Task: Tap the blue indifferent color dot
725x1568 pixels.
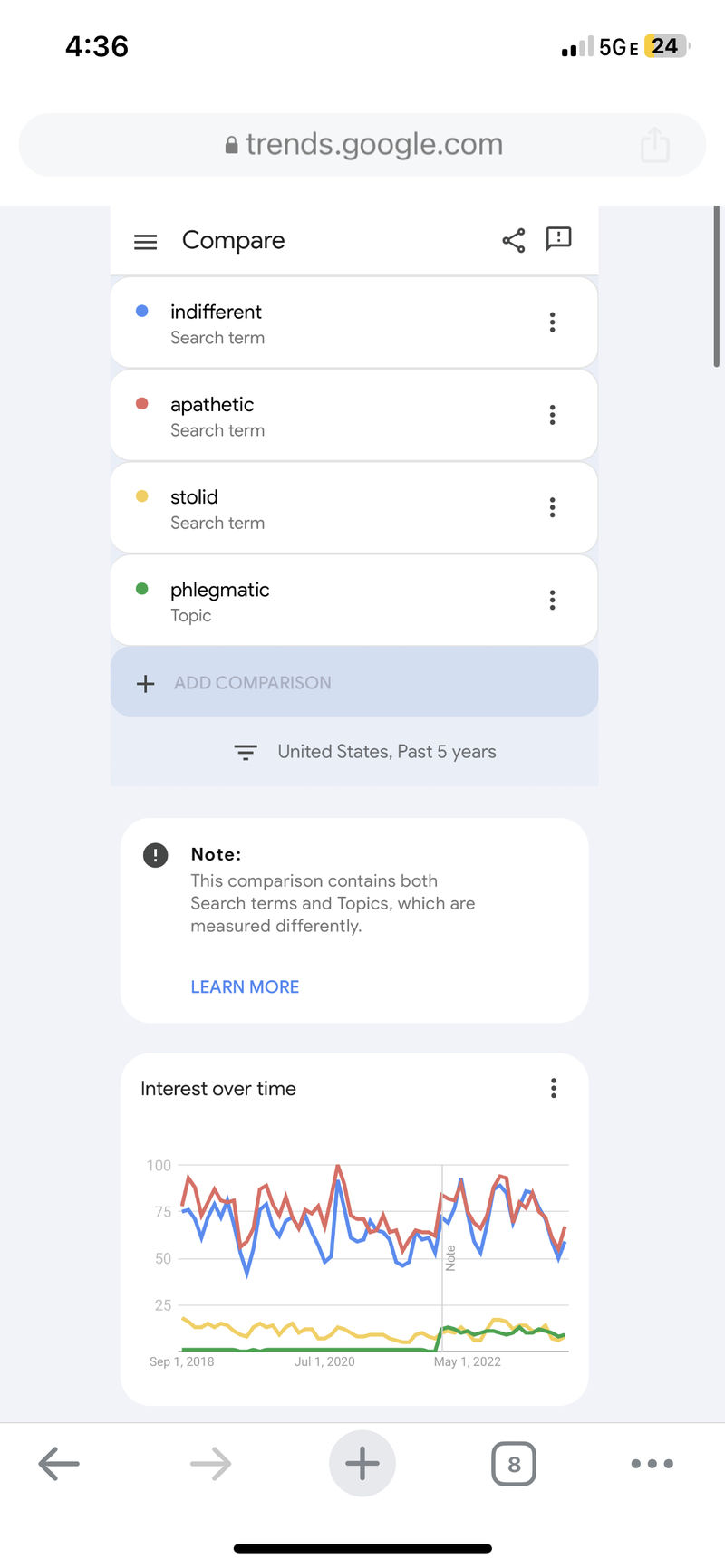Action: [x=142, y=311]
